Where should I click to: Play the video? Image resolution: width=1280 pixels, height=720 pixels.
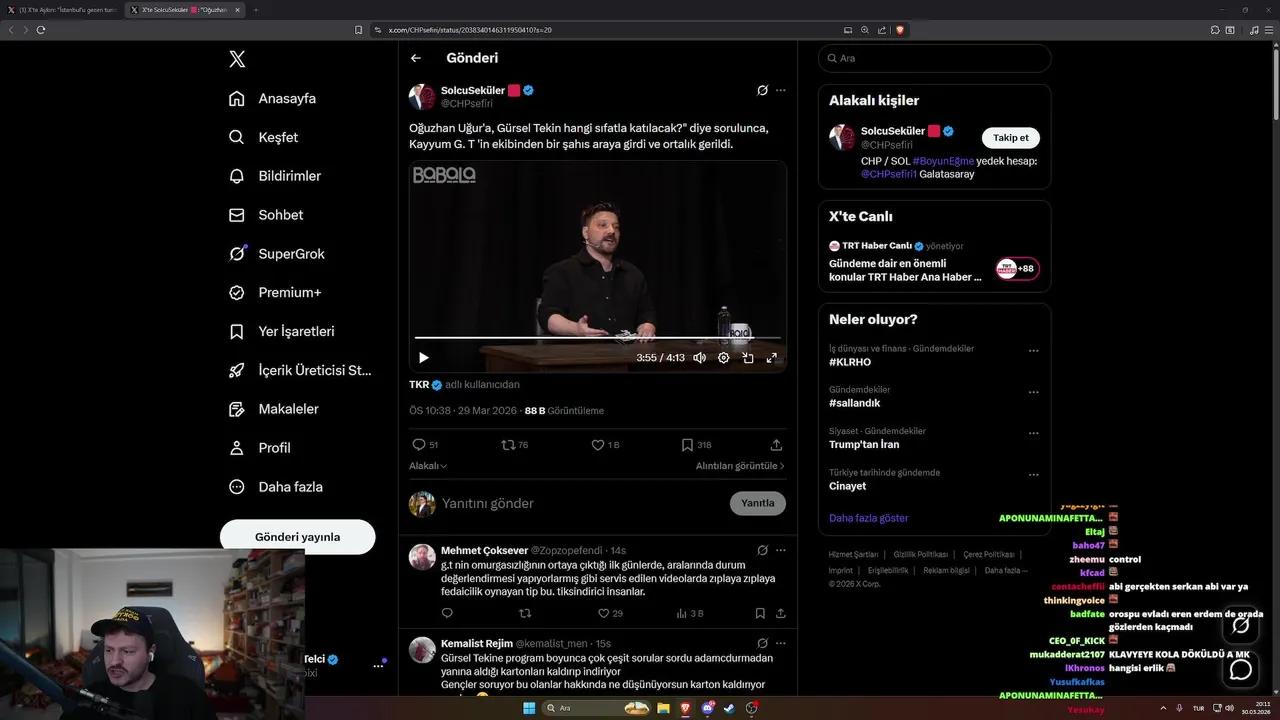424,357
